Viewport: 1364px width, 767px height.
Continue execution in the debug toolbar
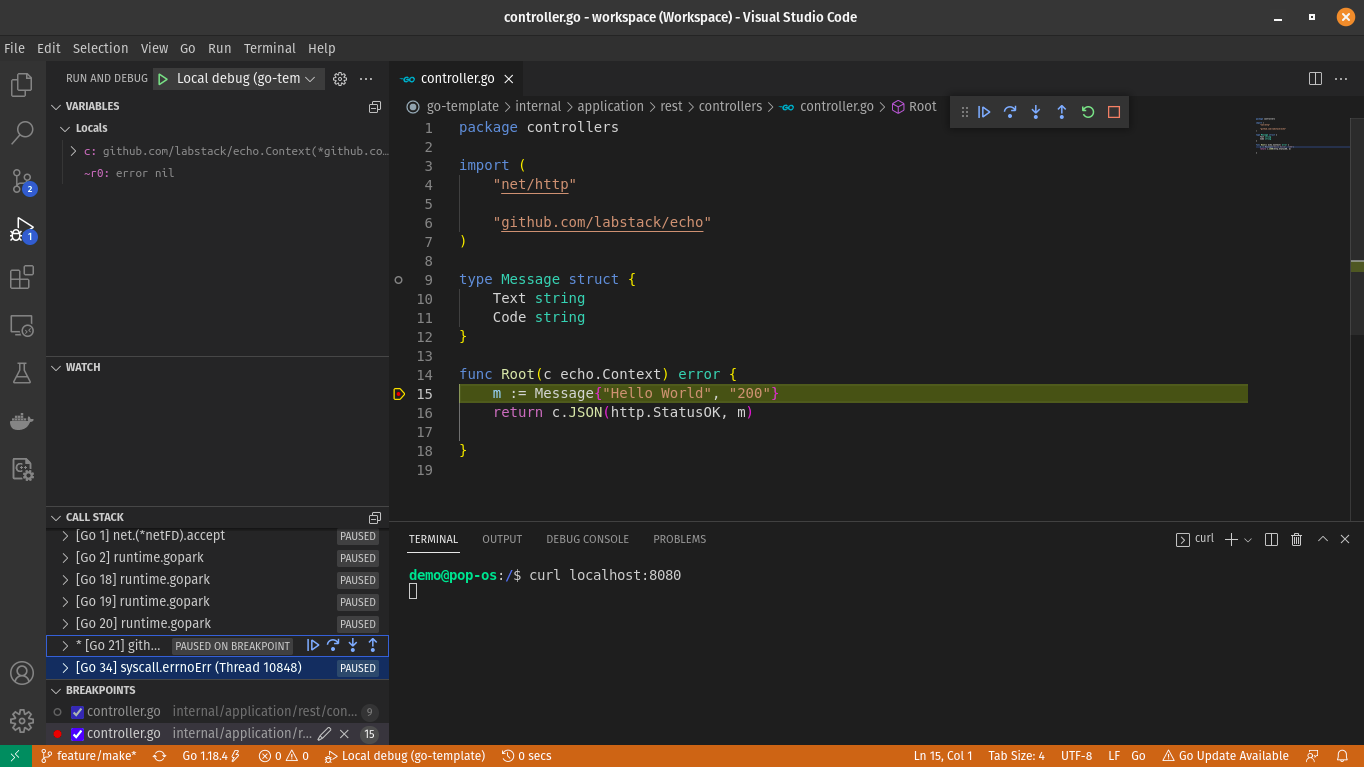coord(984,111)
